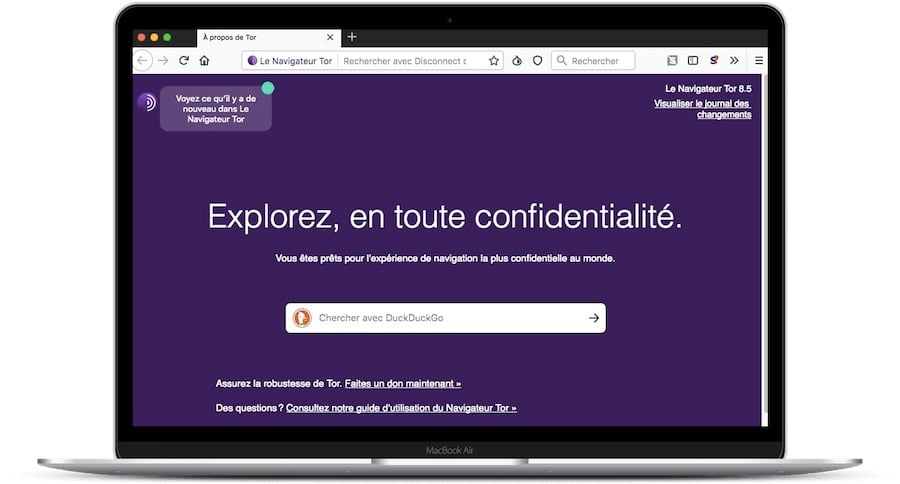
Task: Open "Visualiser le journal des changements" link
Action: click(703, 109)
